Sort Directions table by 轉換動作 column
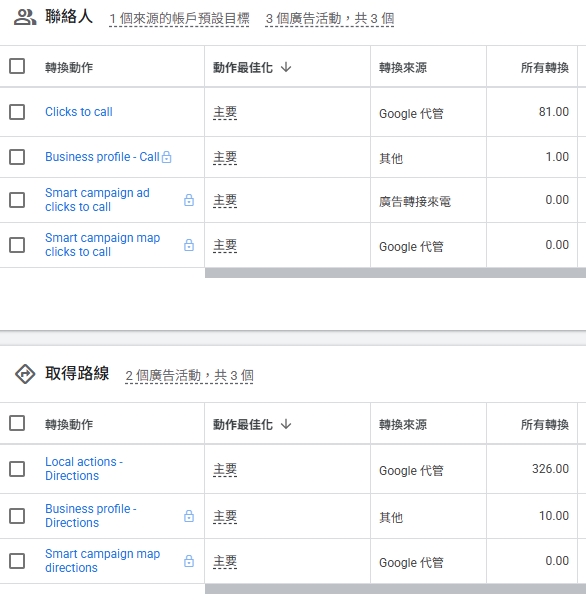 69,424
